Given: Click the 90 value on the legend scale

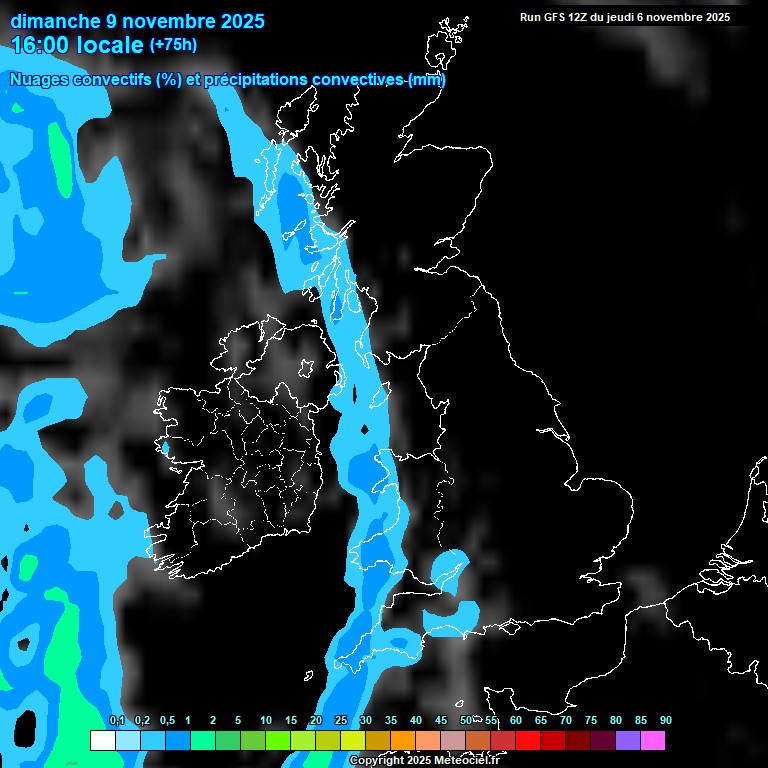Looking at the screenshot, I should 665,721.
